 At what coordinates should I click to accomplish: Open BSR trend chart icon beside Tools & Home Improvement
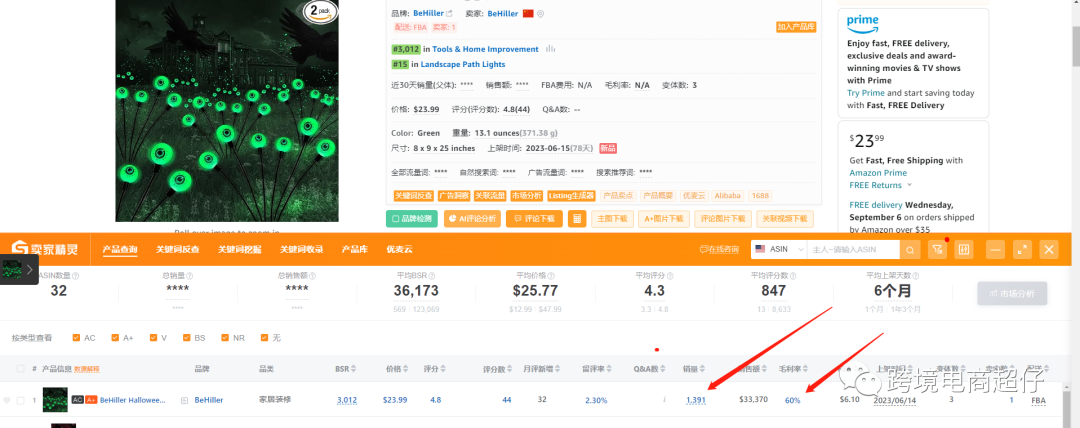[550, 49]
